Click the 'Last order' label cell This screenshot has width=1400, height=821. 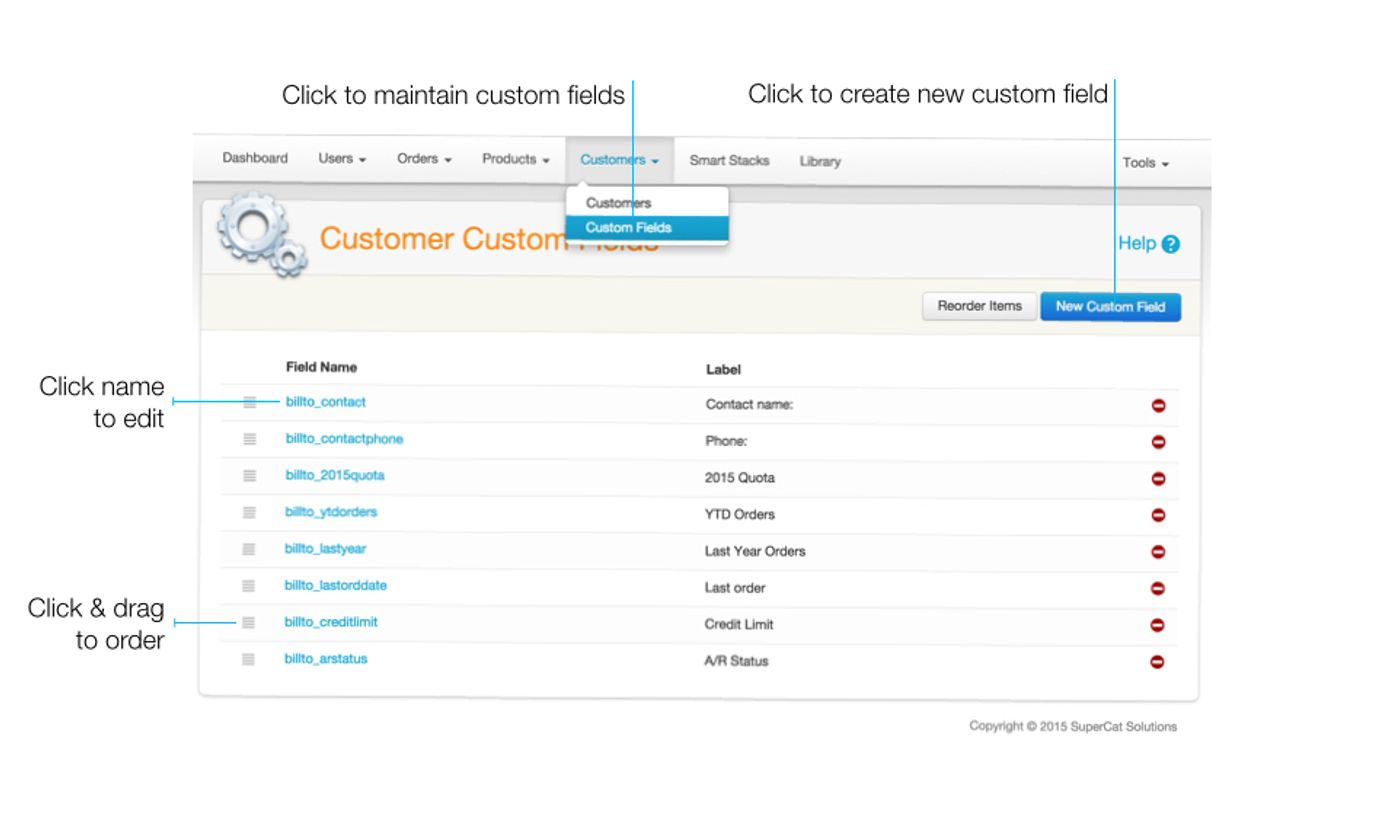click(x=735, y=588)
